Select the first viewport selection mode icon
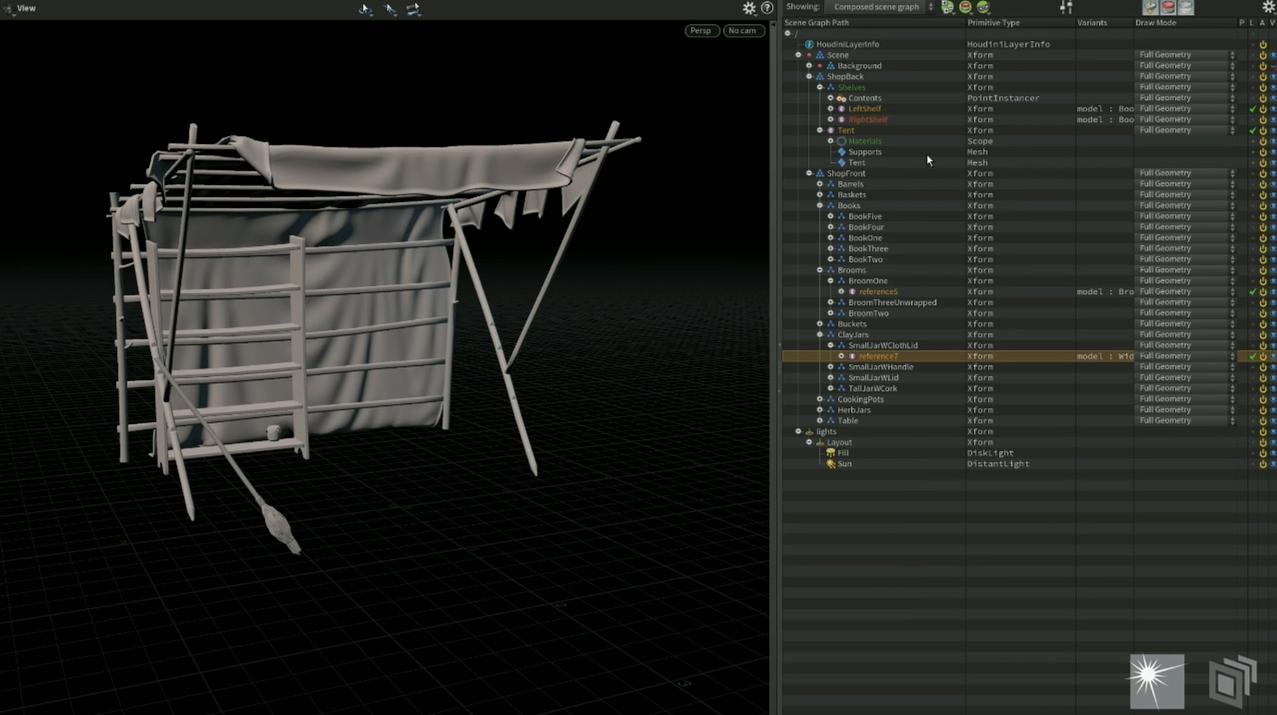 (x=366, y=9)
